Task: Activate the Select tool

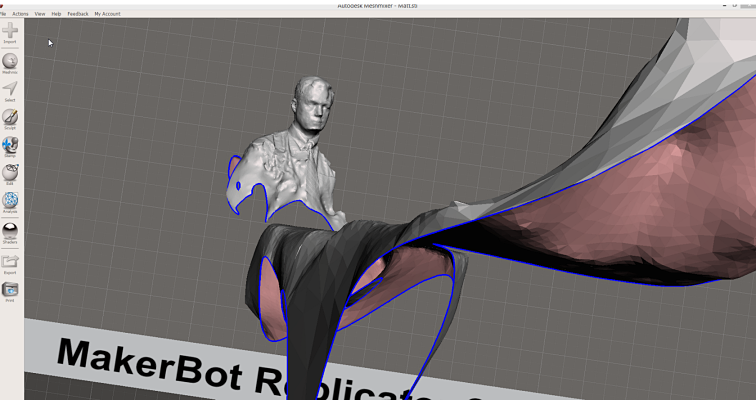Action: pos(10,89)
